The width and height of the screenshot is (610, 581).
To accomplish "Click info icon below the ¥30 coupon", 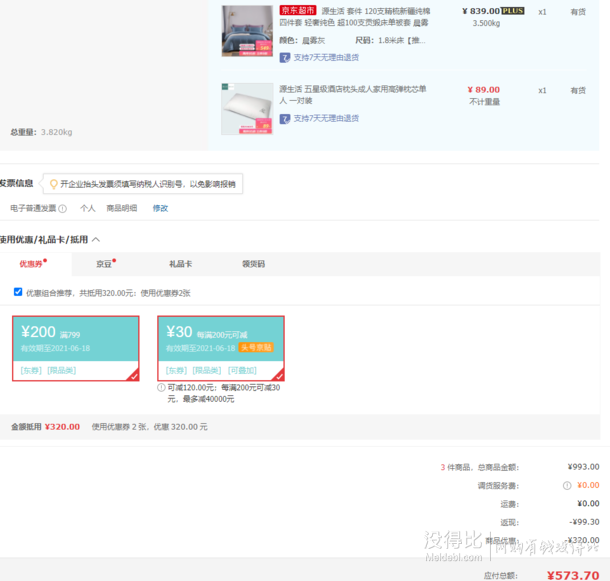I will point(162,388).
